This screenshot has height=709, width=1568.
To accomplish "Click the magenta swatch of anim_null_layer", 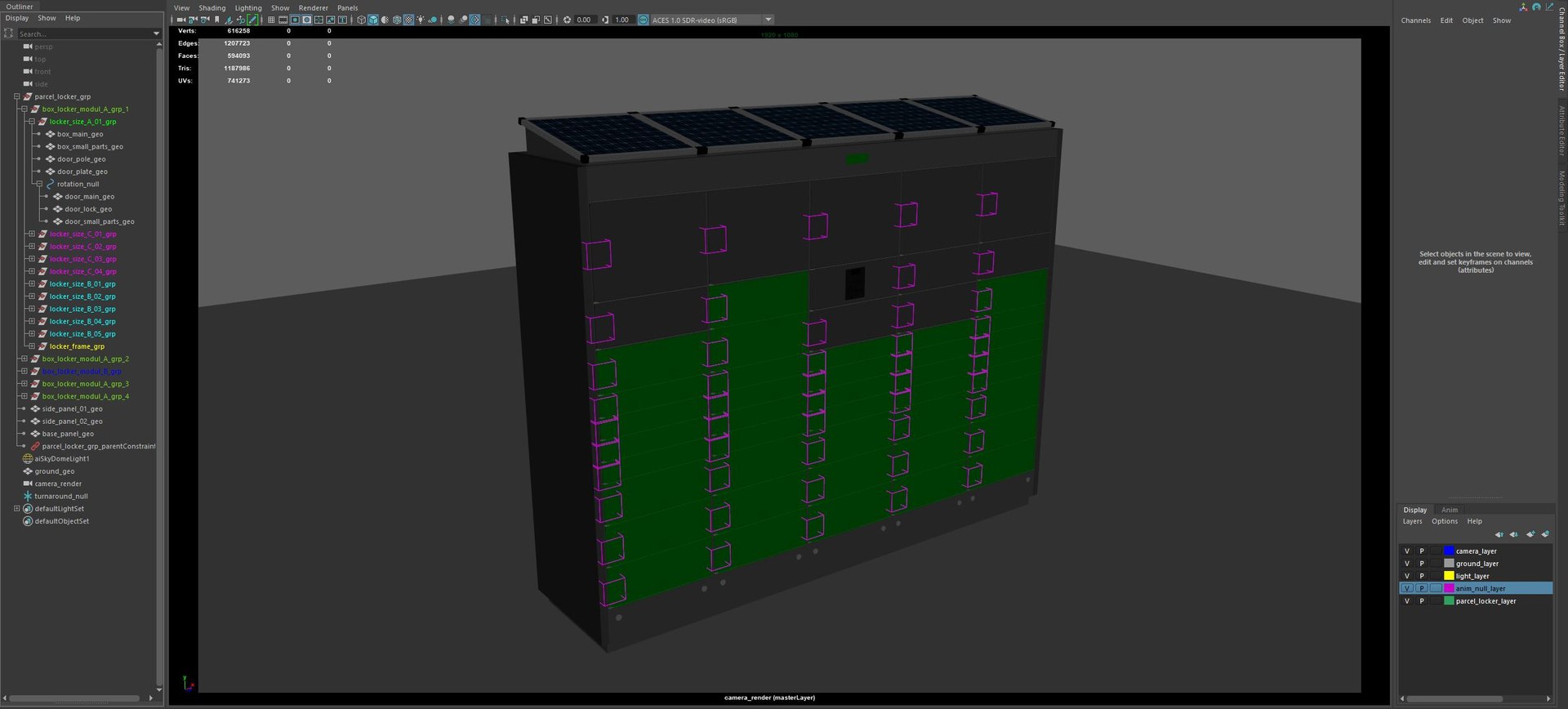I will point(1449,588).
